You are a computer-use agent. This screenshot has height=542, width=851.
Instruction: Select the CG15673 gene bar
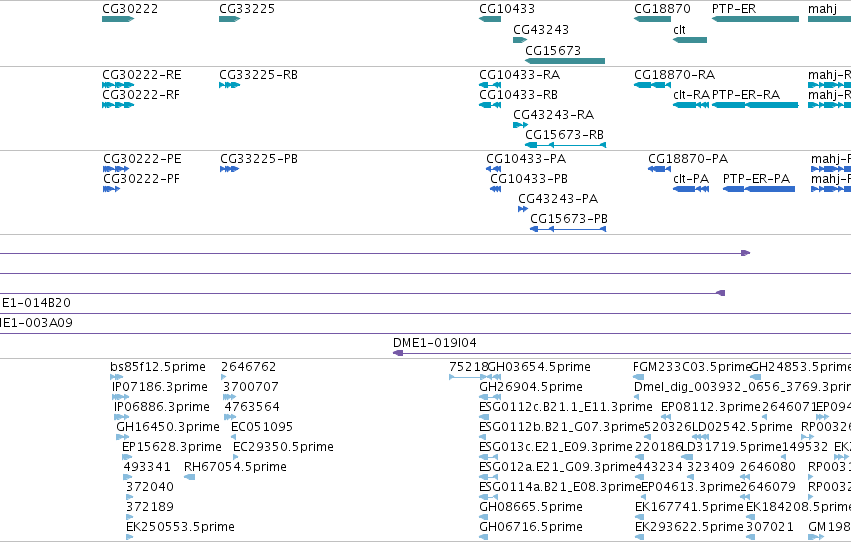pos(565,61)
